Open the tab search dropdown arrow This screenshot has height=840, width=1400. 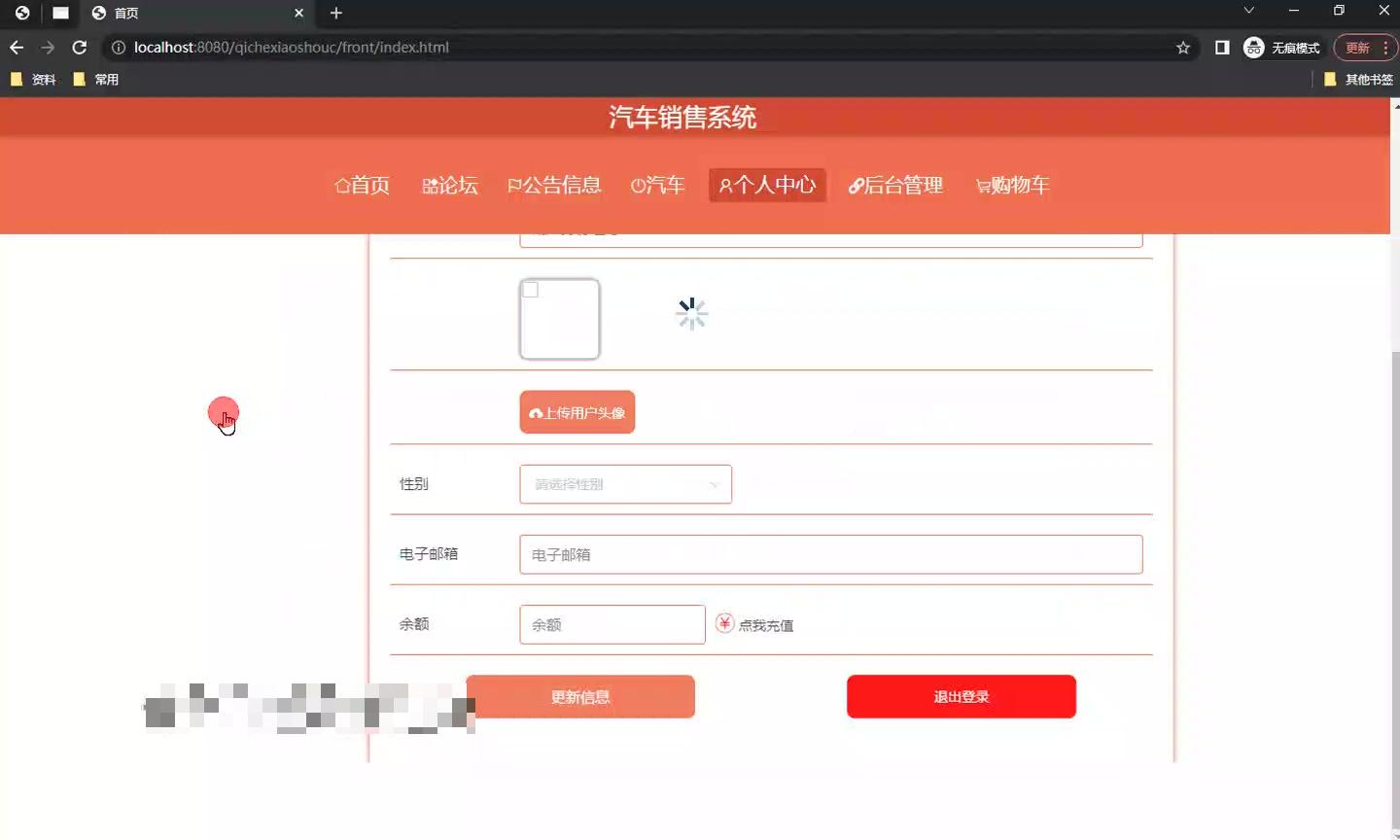coord(1249,11)
